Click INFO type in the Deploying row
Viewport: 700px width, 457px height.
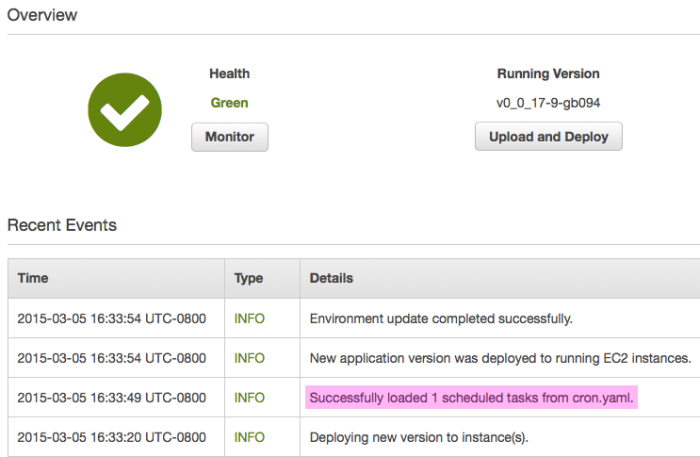click(250, 437)
